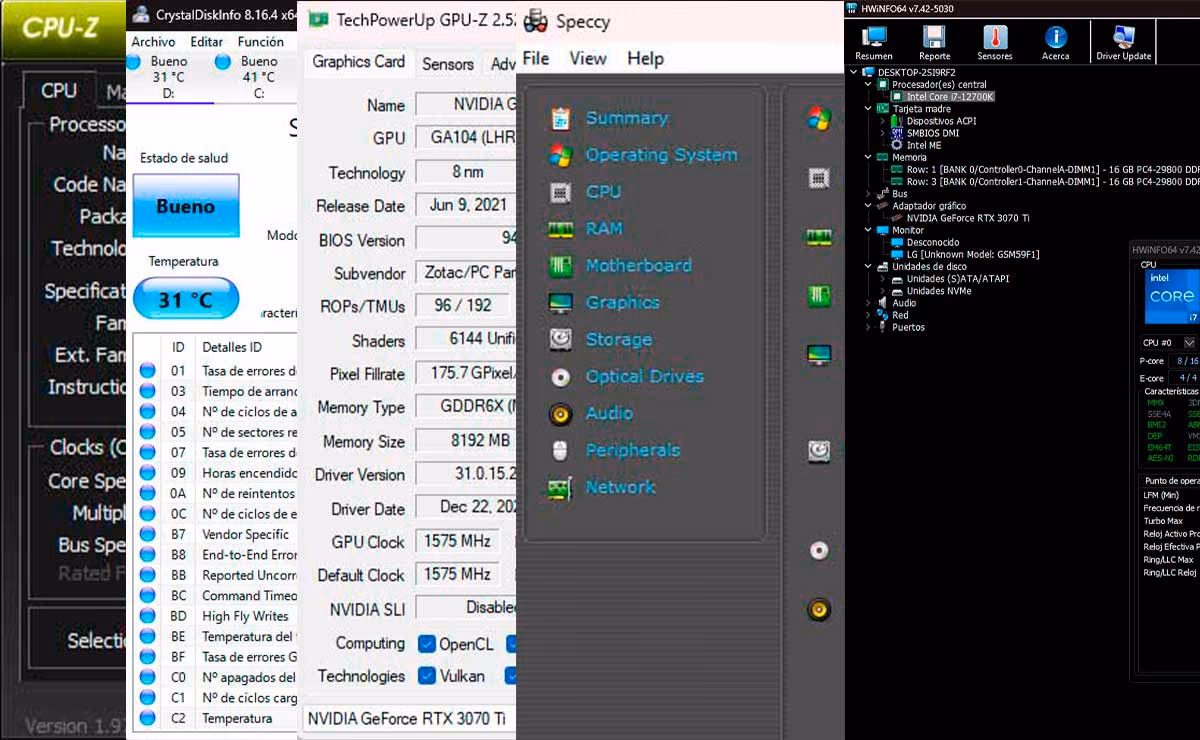This screenshot has width=1200, height=740.
Task: Switch to Sensors tab in GPU-Z
Action: click(x=447, y=64)
